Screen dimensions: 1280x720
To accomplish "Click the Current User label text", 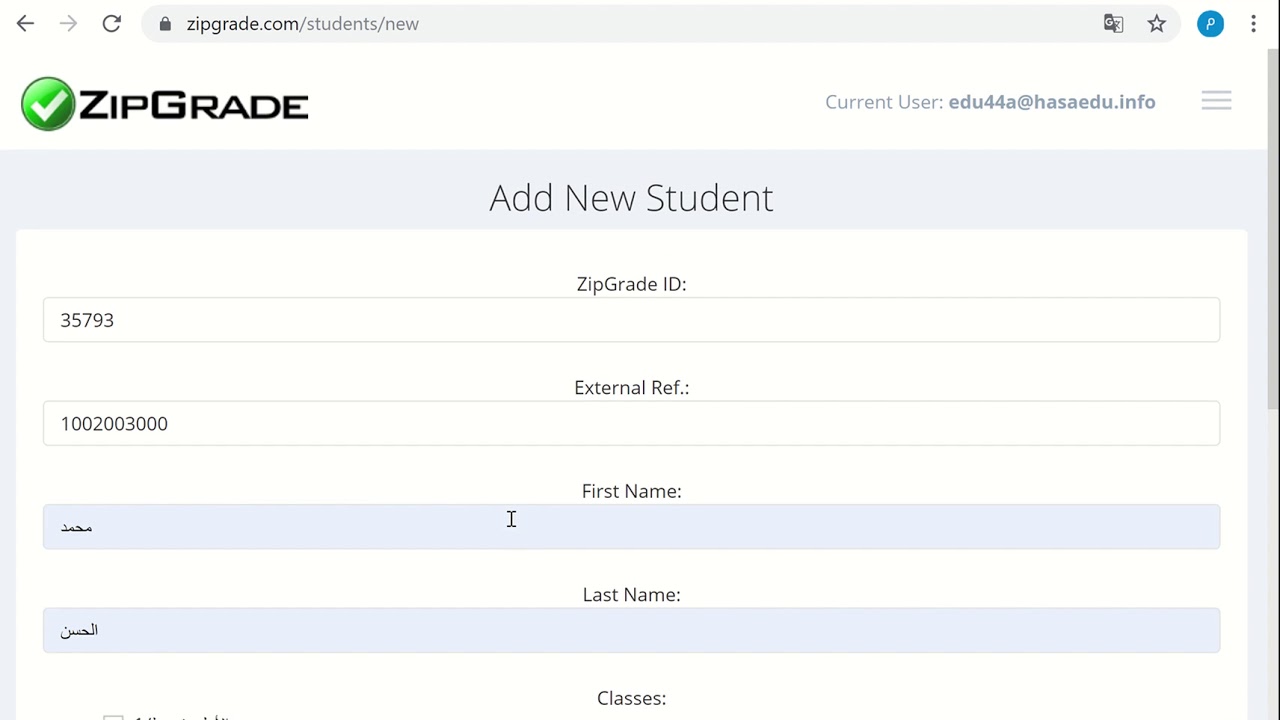I will click(883, 102).
